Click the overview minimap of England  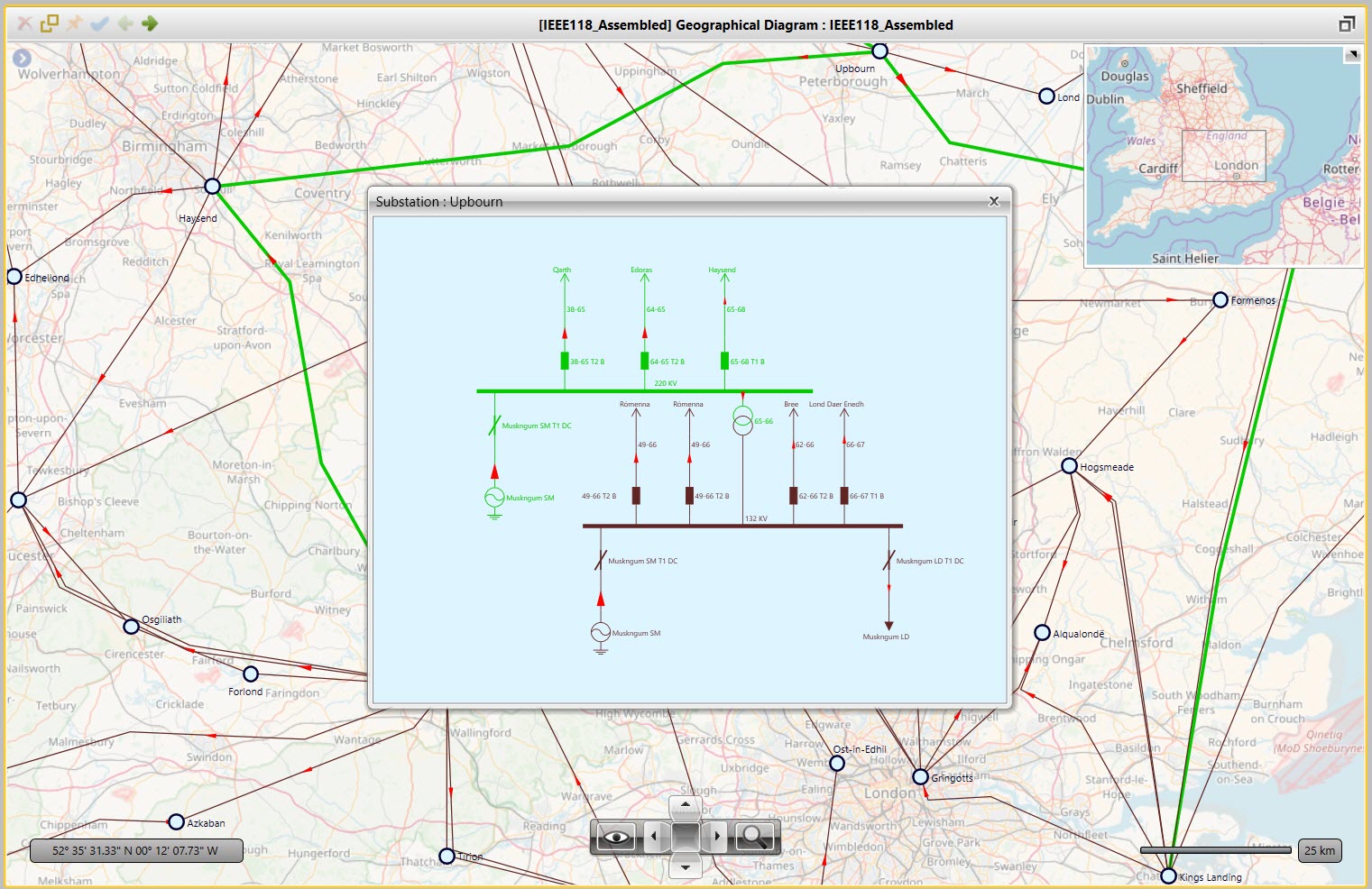click(1223, 156)
